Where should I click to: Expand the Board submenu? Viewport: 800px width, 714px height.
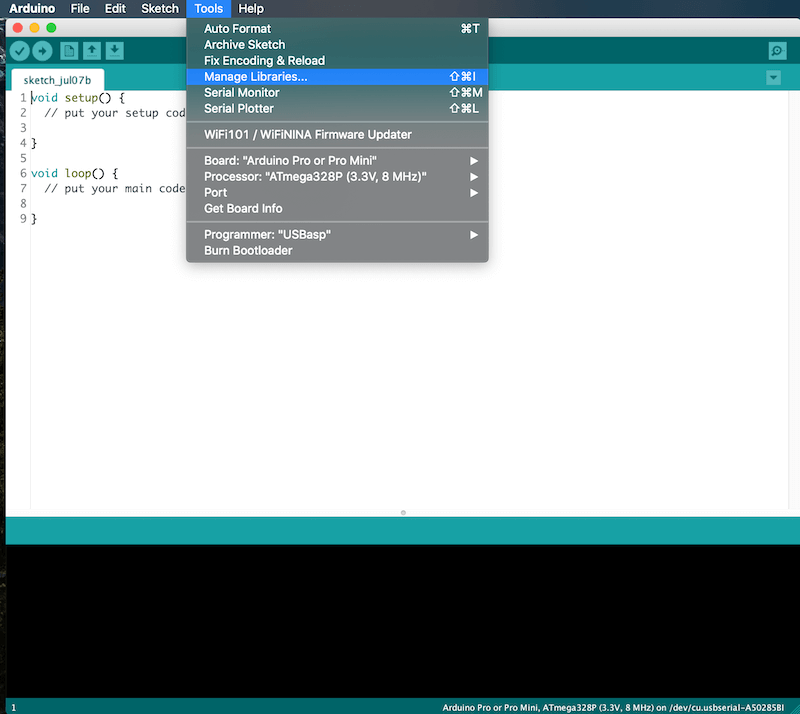337,161
